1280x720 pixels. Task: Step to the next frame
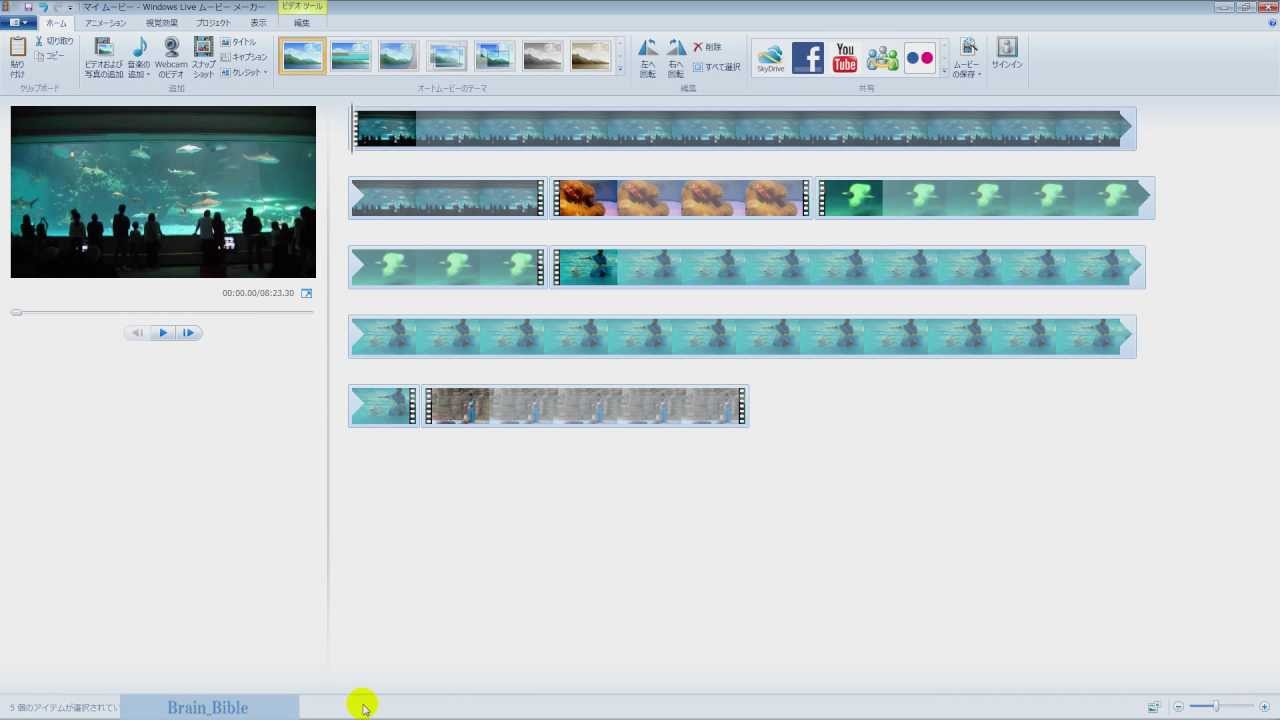click(x=189, y=333)
